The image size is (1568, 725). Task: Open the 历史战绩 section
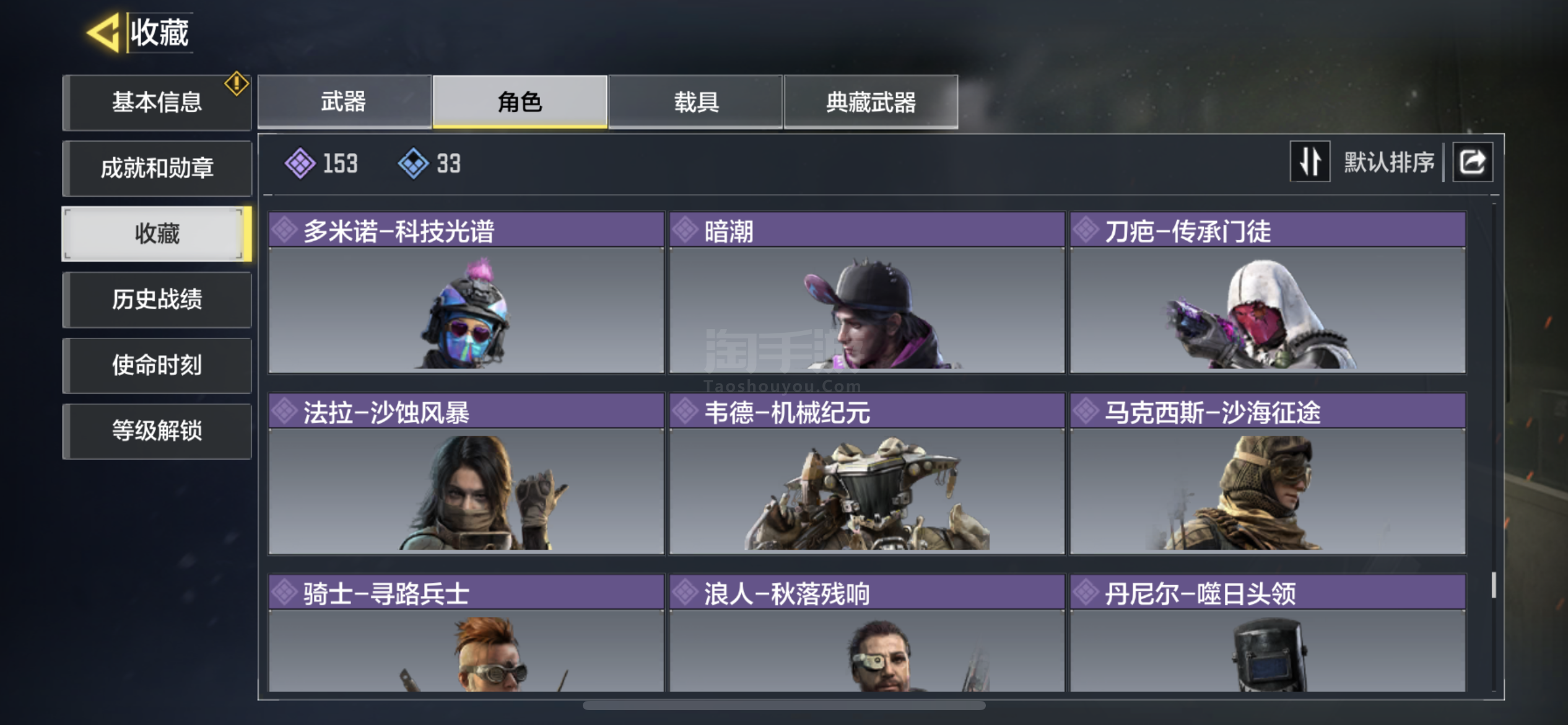tap(157, 299)
